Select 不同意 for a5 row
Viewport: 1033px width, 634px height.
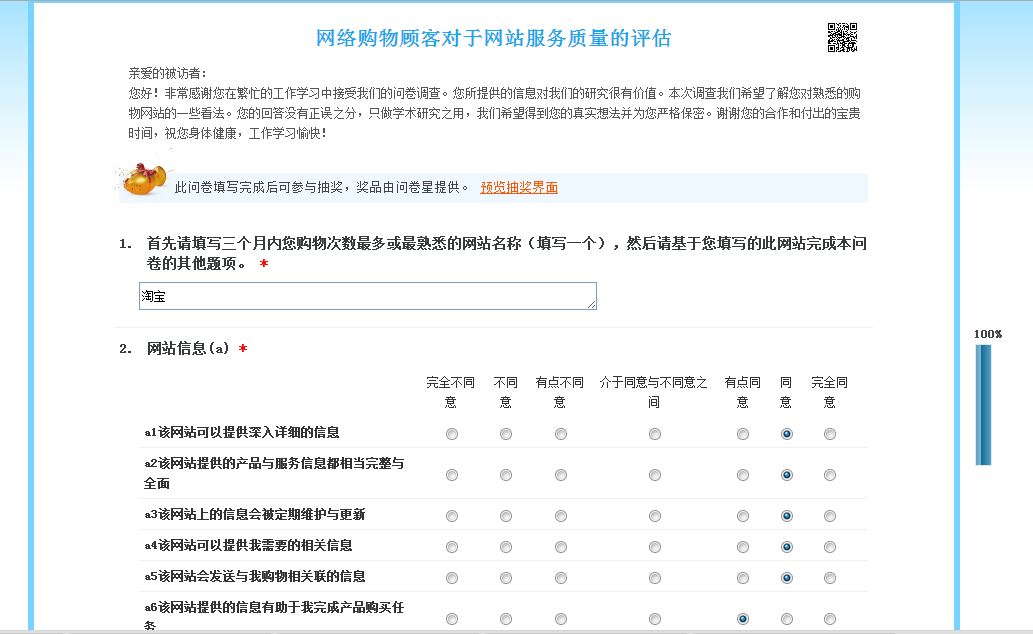tap(506, 578)
